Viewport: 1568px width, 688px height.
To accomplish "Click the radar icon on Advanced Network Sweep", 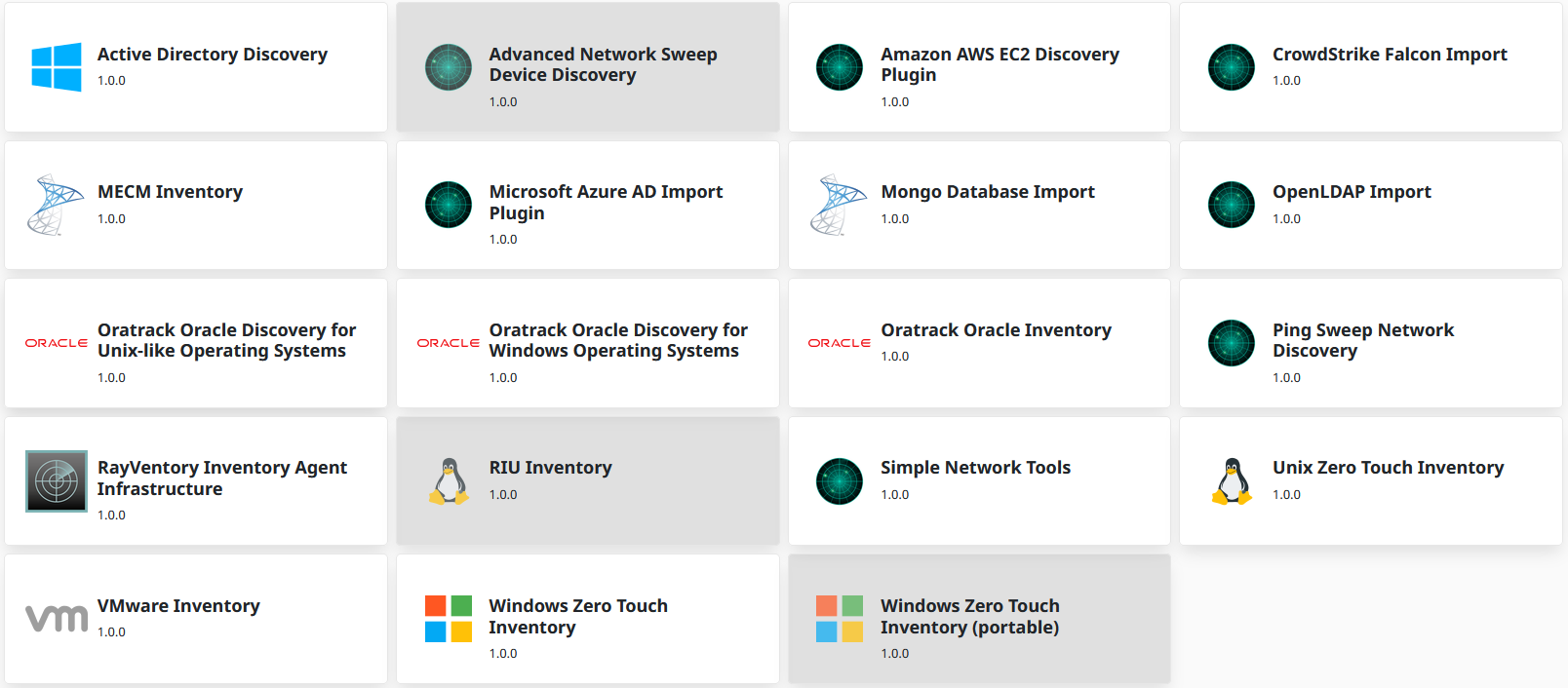I will (449, 67).
